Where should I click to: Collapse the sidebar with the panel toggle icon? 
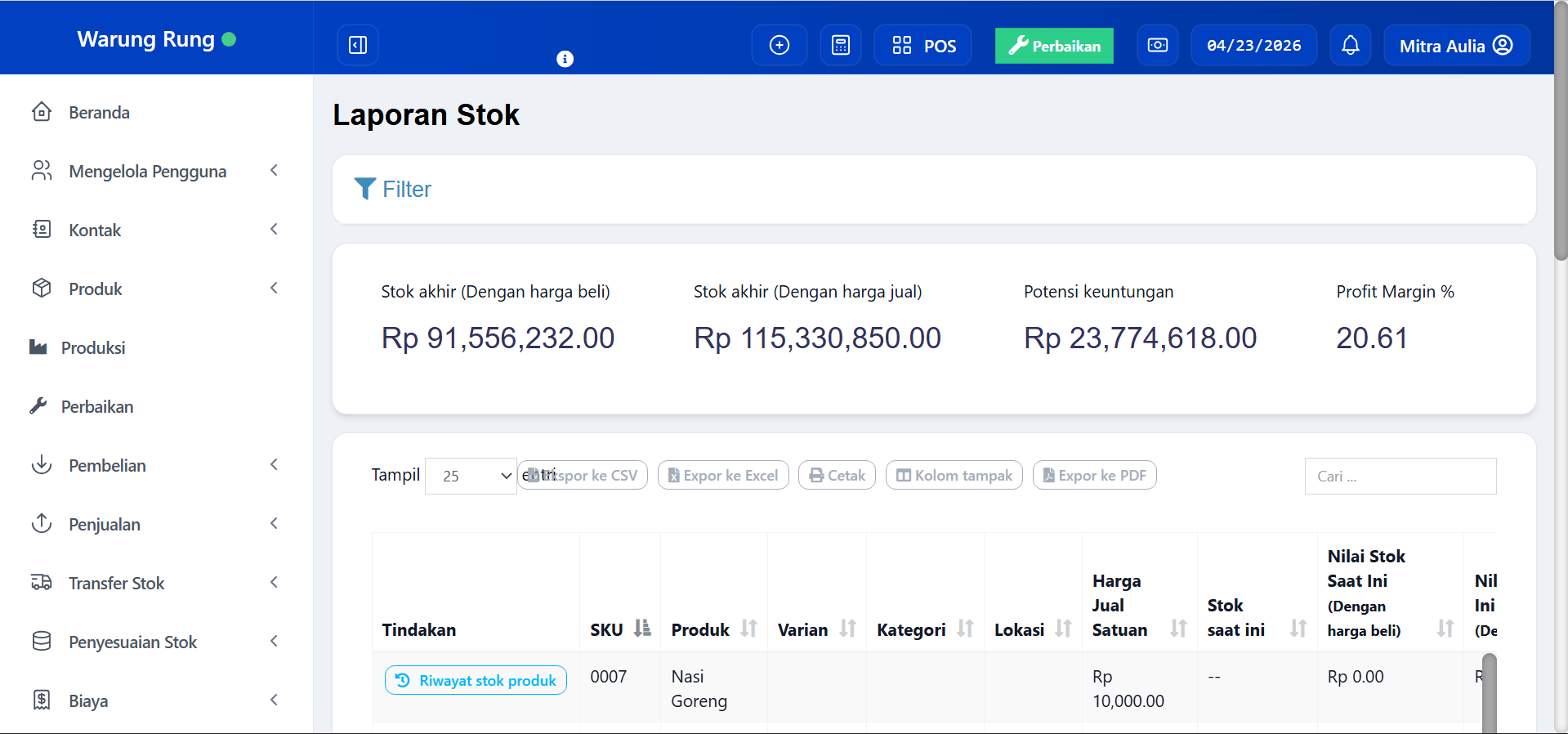[358, 45]
